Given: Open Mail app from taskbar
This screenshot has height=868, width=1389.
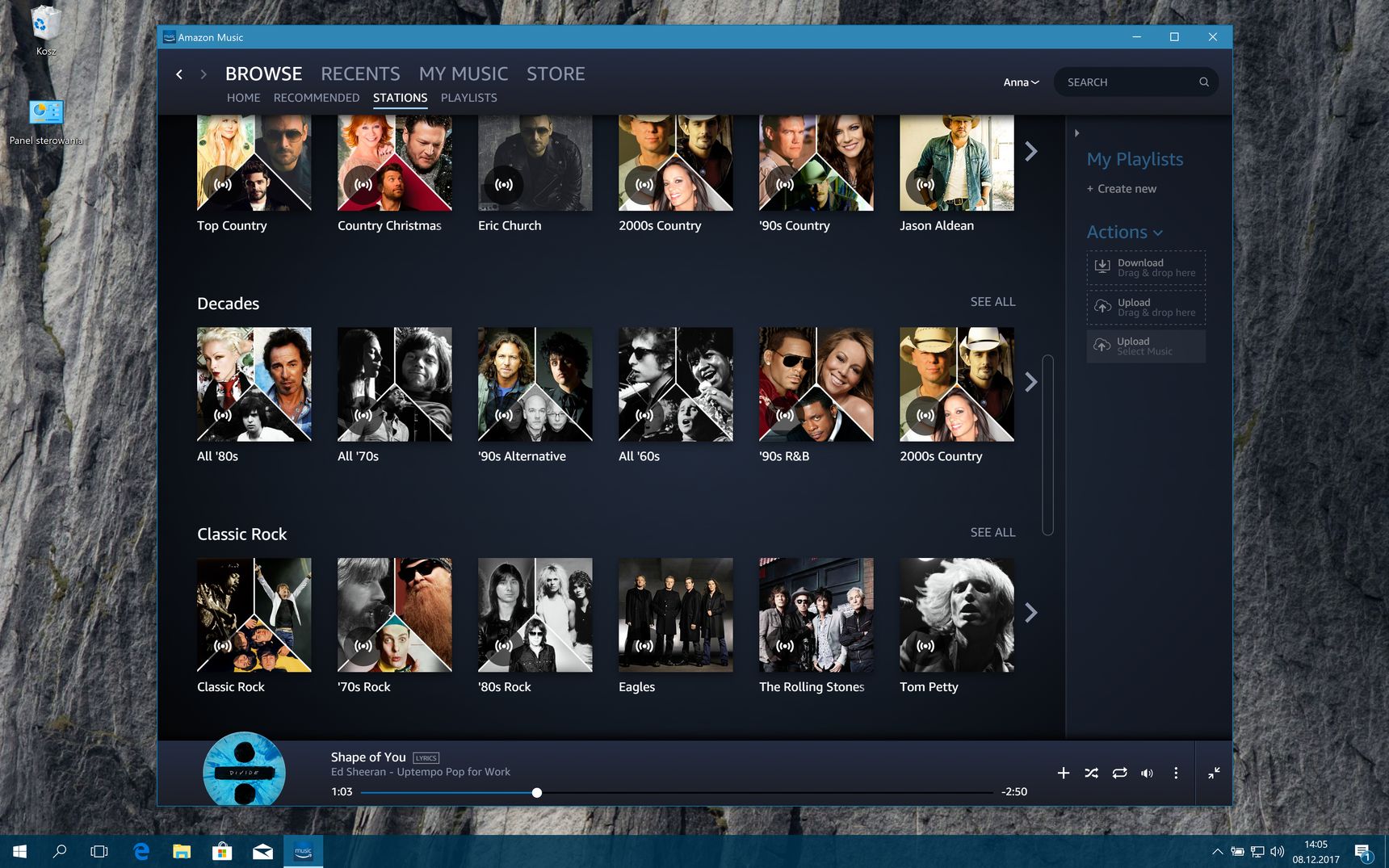Looking at the screenshot, I should click(262, 852).
